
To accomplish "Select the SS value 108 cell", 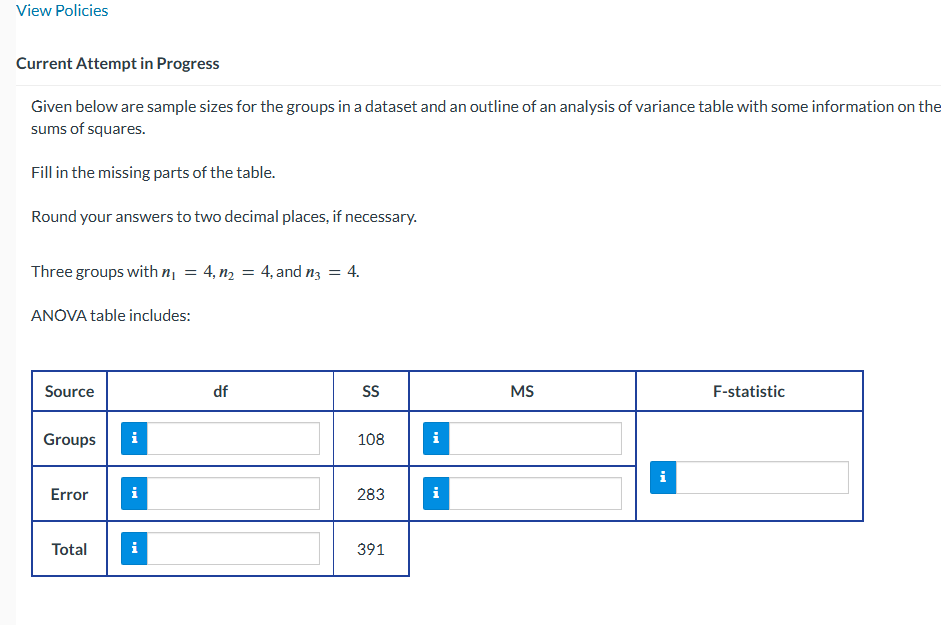I will [x=371, y=438].
